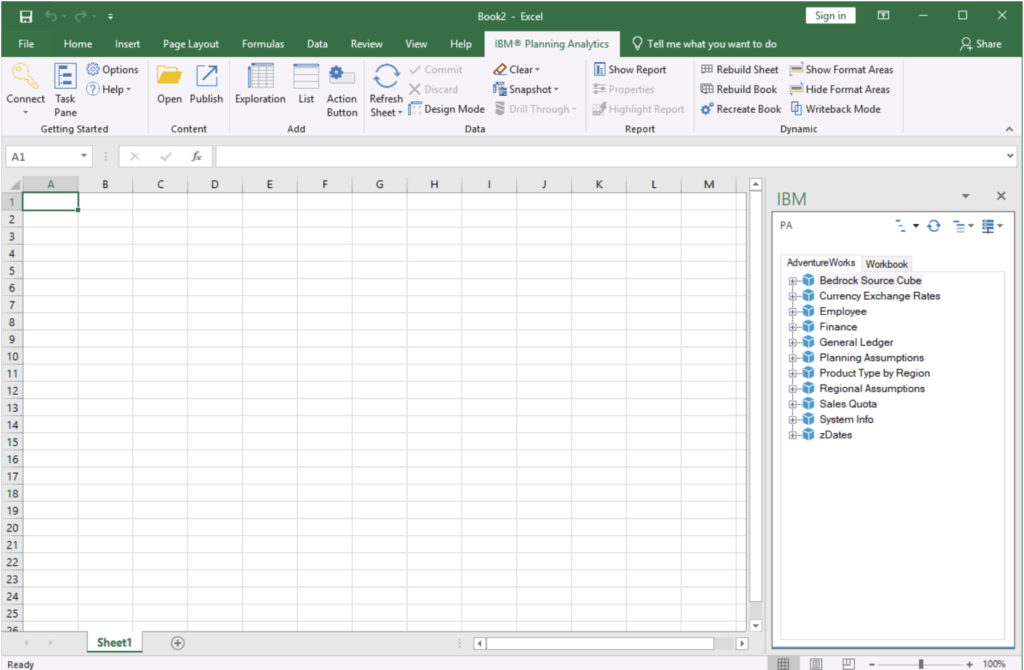Insert a List from the ribbon
The image size is (1024, 670).
click(306, 77)
